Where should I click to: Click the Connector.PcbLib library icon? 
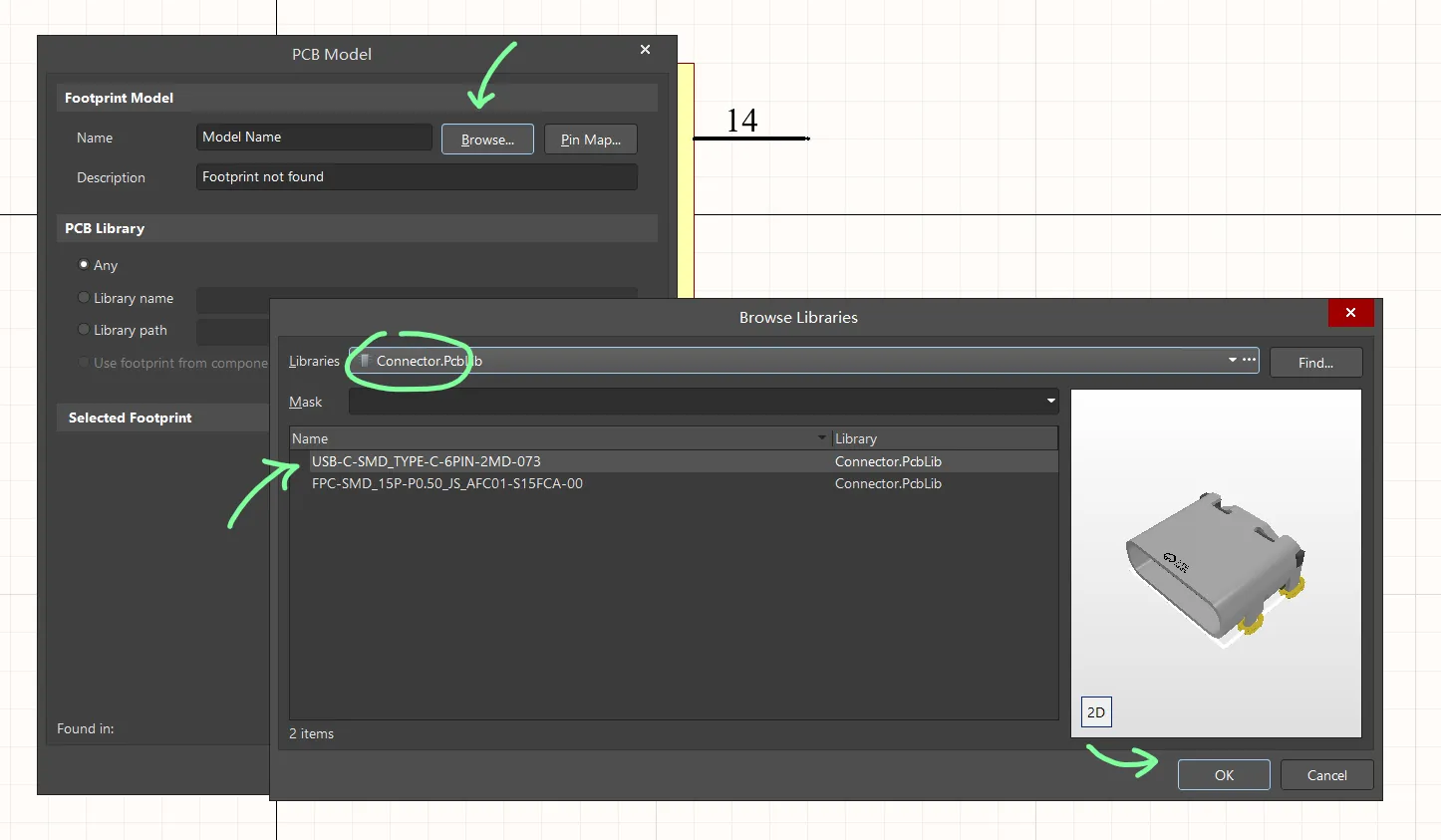coord(366,361)
